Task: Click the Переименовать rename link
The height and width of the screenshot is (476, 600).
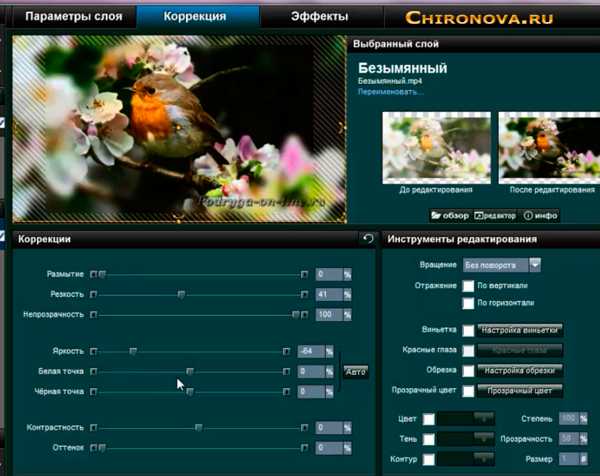Action: [x=390, y=92]
